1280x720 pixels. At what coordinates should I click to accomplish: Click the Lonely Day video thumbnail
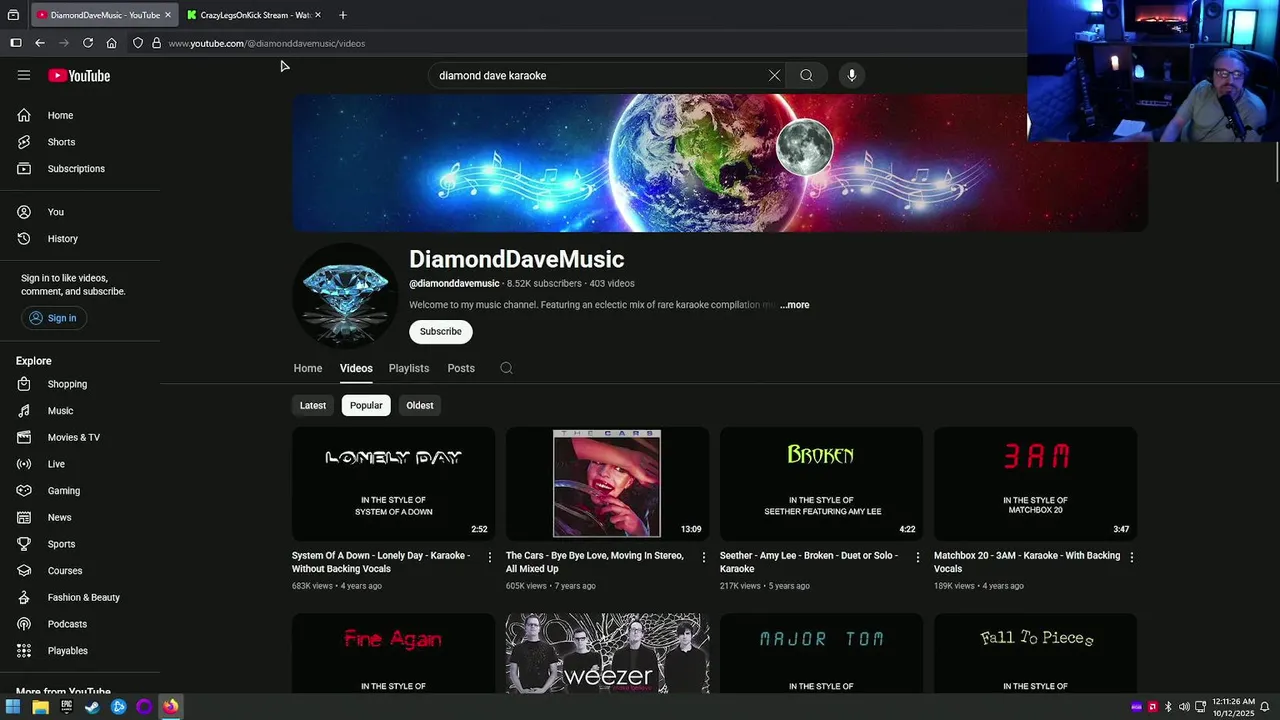coord(393,484)
